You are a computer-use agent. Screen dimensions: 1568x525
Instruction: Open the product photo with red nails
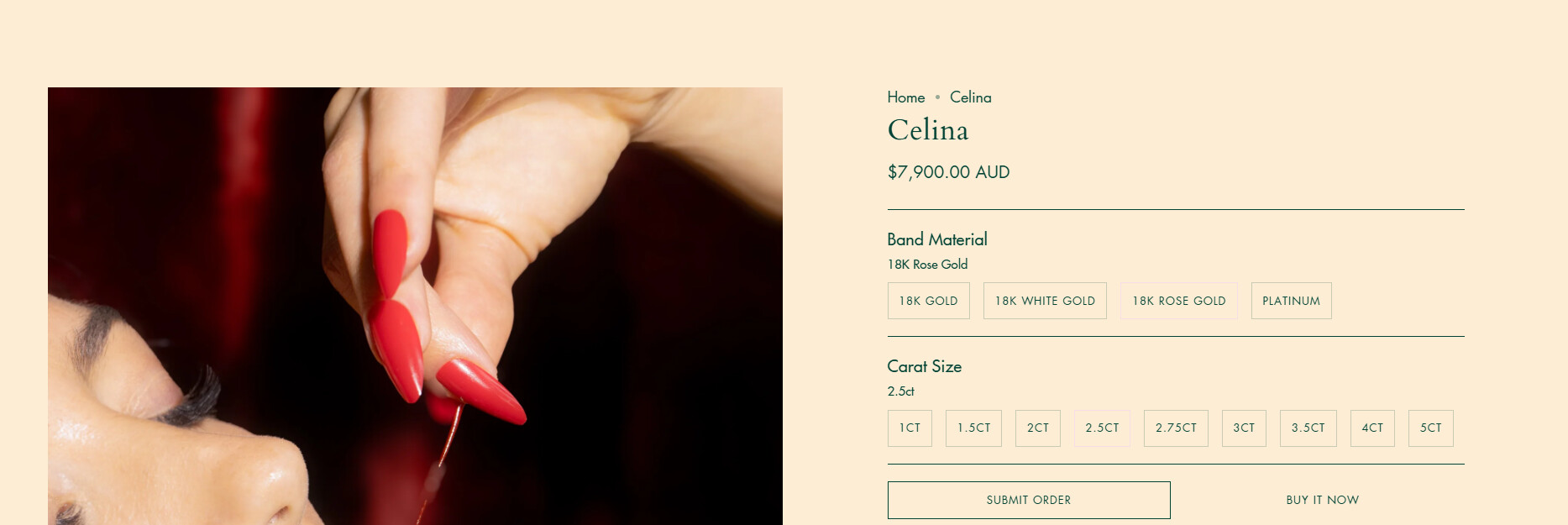[415, 306]
